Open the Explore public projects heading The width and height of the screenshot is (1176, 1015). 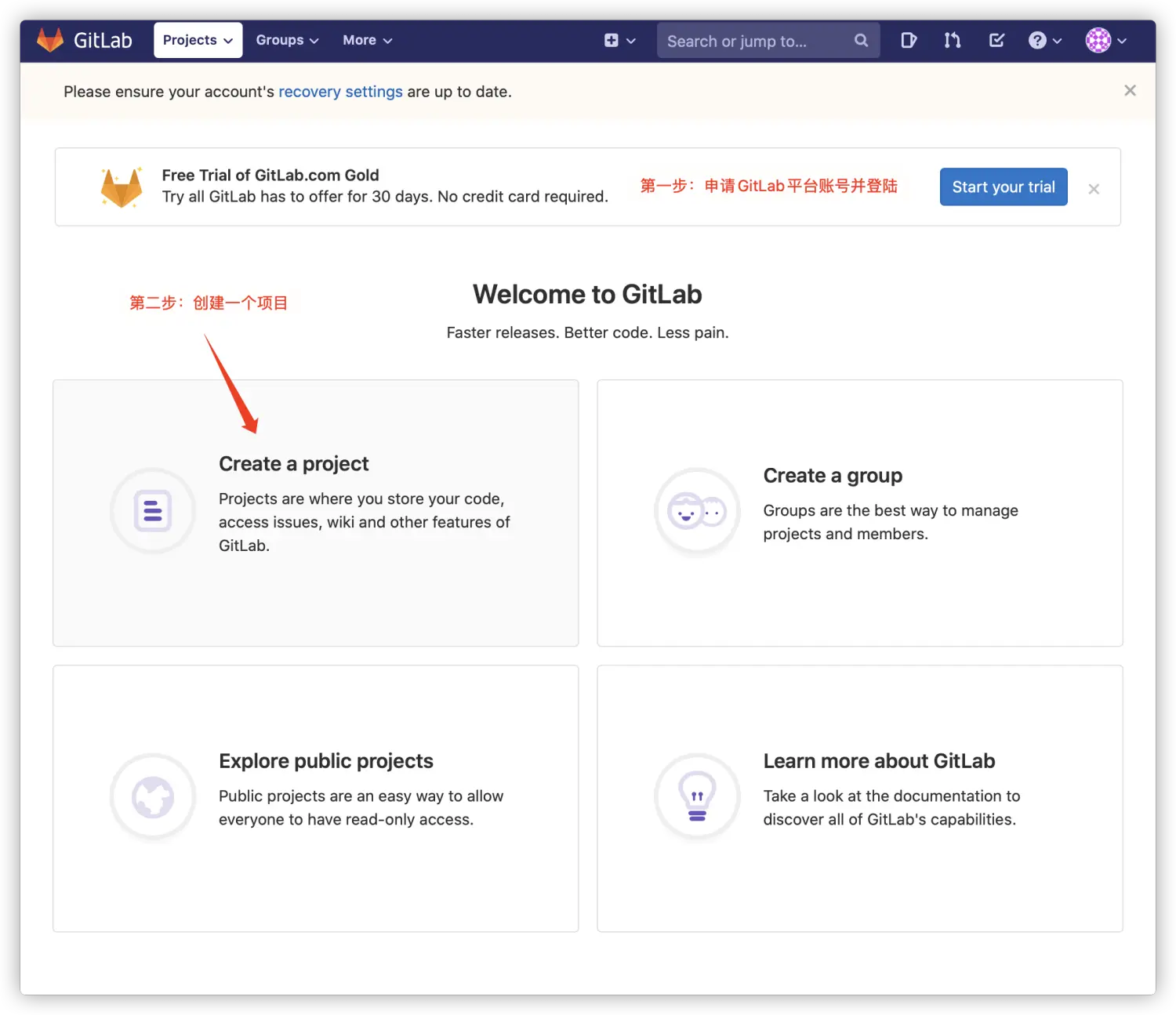[x=326, y=761]
